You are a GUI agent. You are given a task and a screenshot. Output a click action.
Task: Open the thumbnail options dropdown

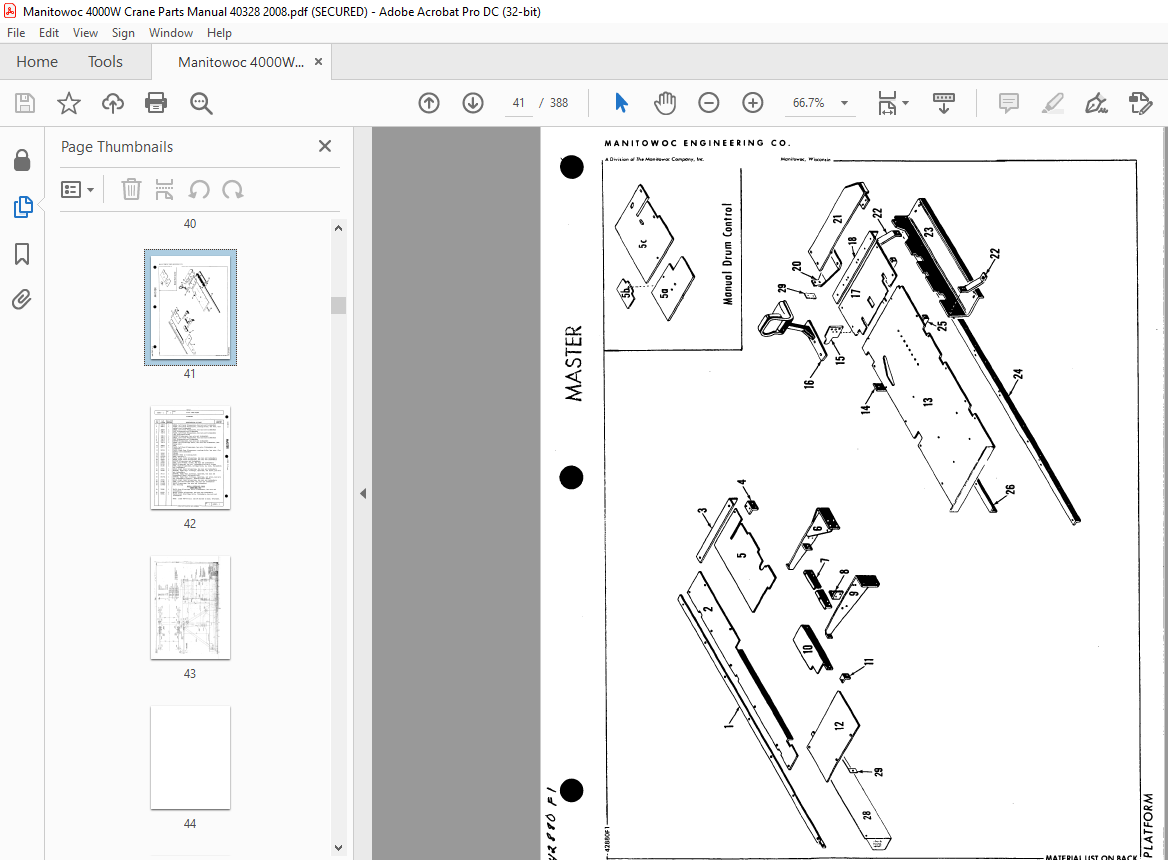pyautogui.click(x=77, y=190)
